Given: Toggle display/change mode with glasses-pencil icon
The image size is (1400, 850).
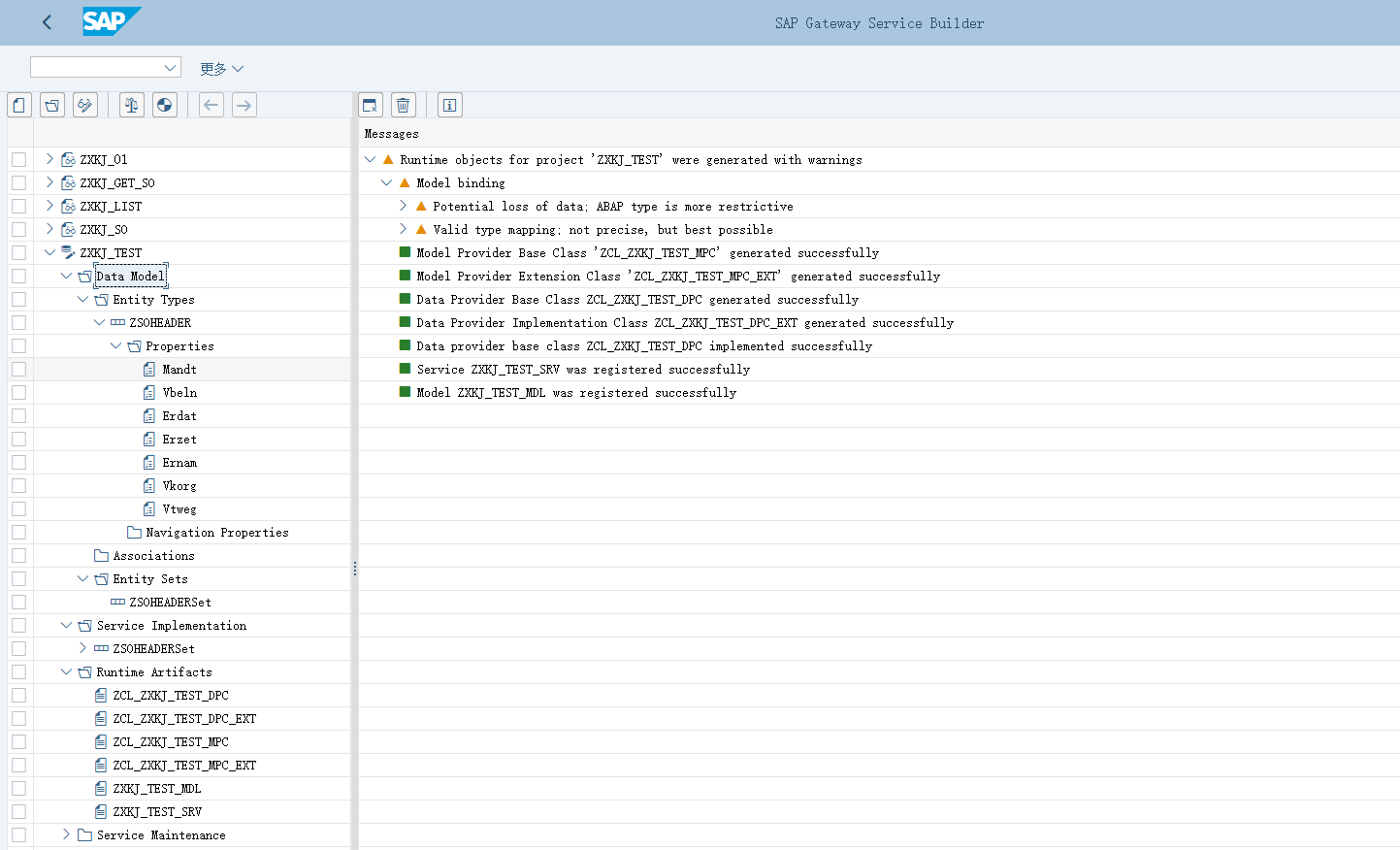Looking at the screenshot, I should (x=85, y=105).
